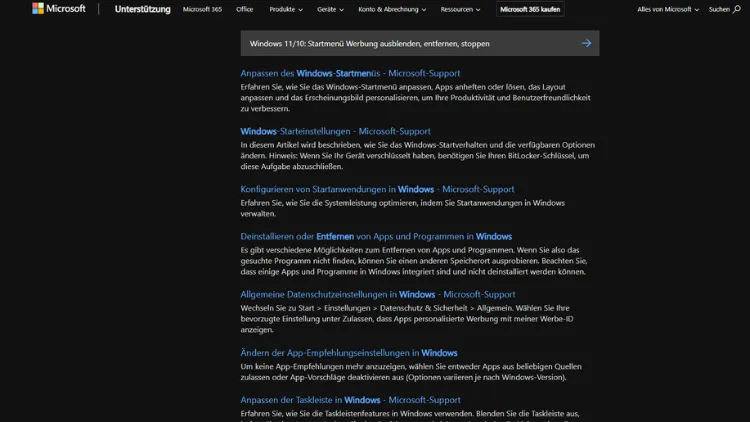This screenshot has height=422, width=750.
Task: Open Anpassen der Taskleiste in Windows link
Action: tap(351, 400)
